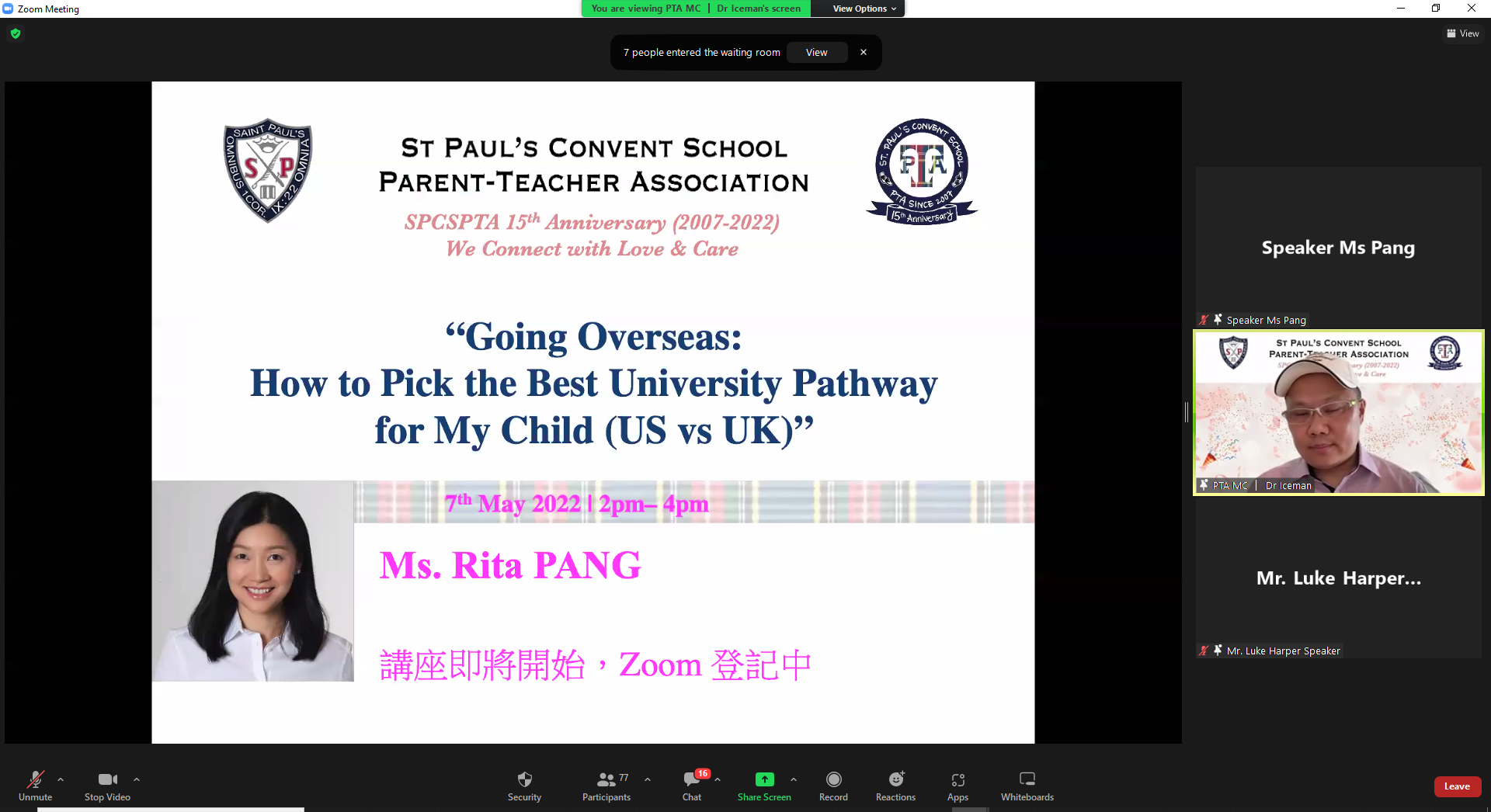Unmute the microphone
The height and width of the screenshot is (812, 1491).
[35, 785]
